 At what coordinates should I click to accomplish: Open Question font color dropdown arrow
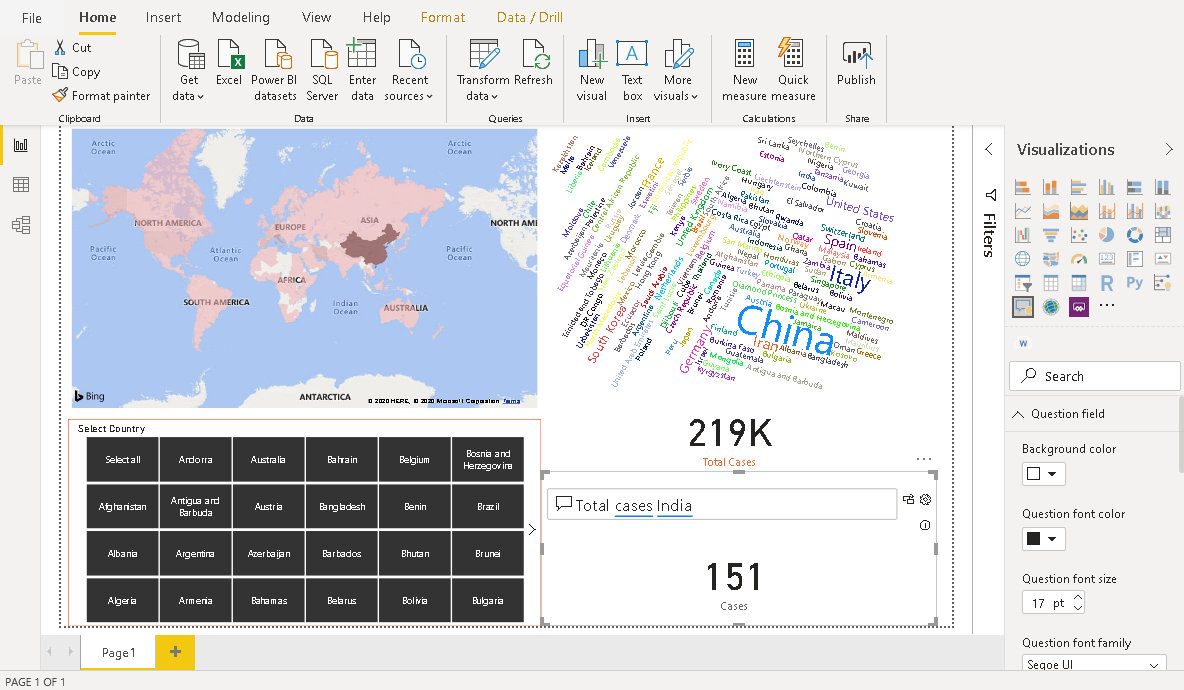point(1053,539)
